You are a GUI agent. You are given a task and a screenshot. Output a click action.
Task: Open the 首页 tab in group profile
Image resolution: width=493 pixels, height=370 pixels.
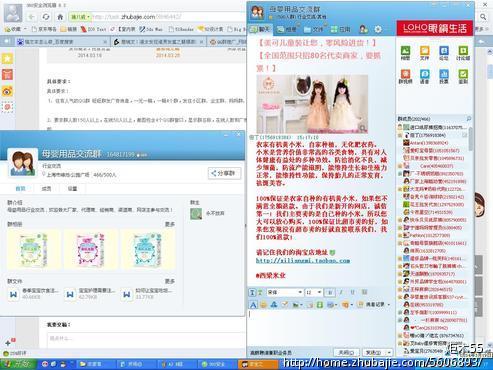(21, 189)
